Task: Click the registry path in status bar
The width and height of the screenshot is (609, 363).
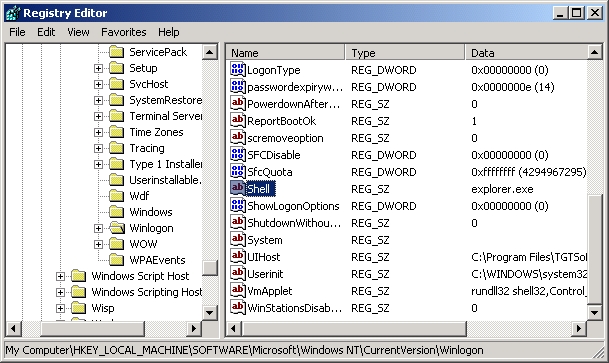Action: click(x=244, y=350)
